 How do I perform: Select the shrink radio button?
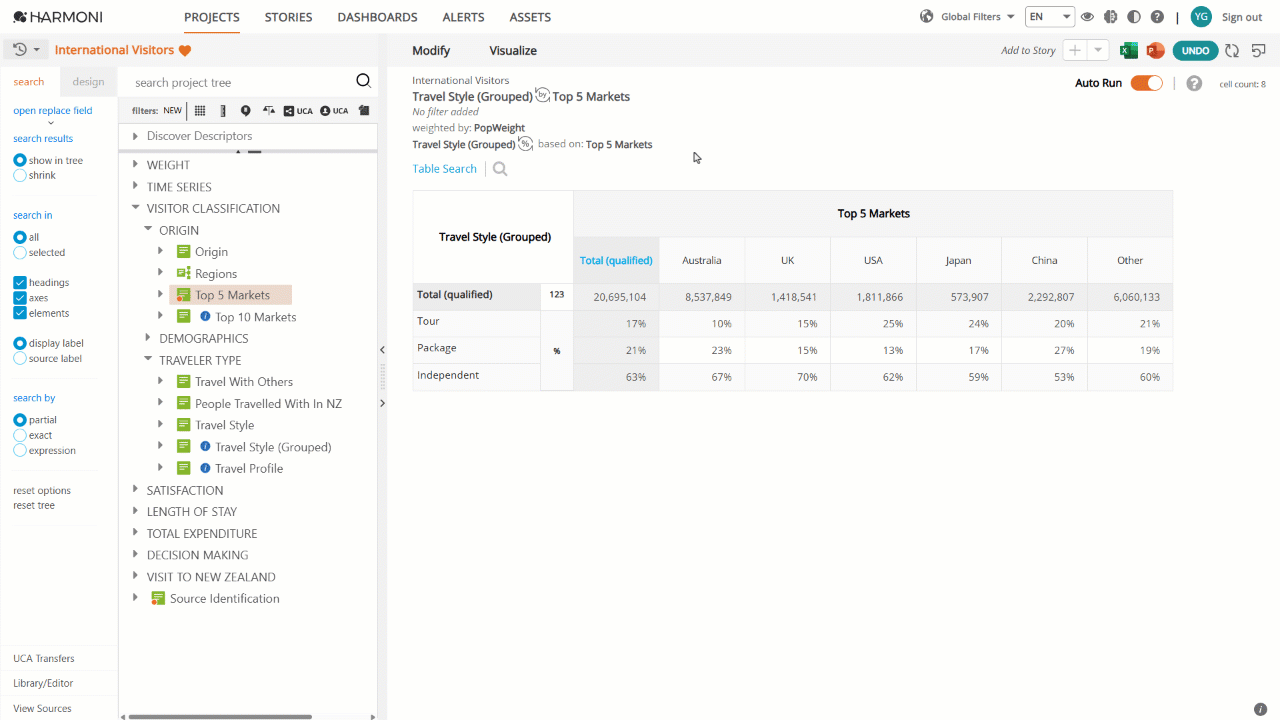[x=20, y=175]
